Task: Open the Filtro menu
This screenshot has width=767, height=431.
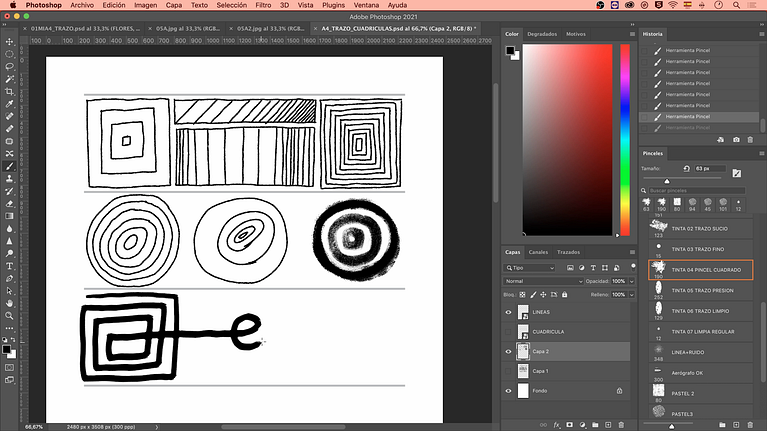Action: click(x=263, y=5)
